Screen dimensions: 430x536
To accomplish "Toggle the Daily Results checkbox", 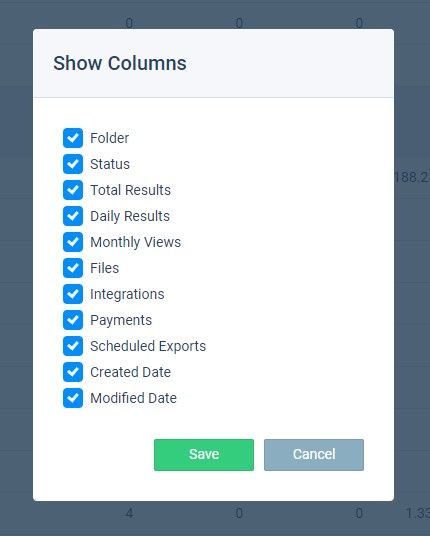I will click(73, 216).
